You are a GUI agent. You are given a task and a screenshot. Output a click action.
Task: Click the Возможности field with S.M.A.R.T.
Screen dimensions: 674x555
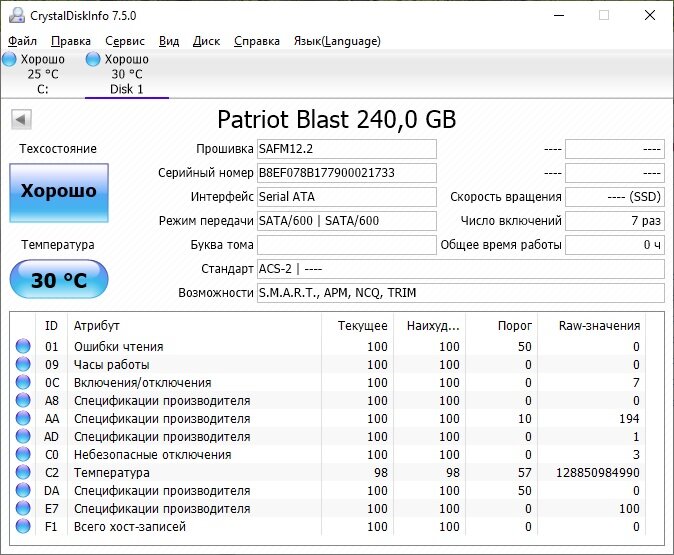tap(461, 293)
